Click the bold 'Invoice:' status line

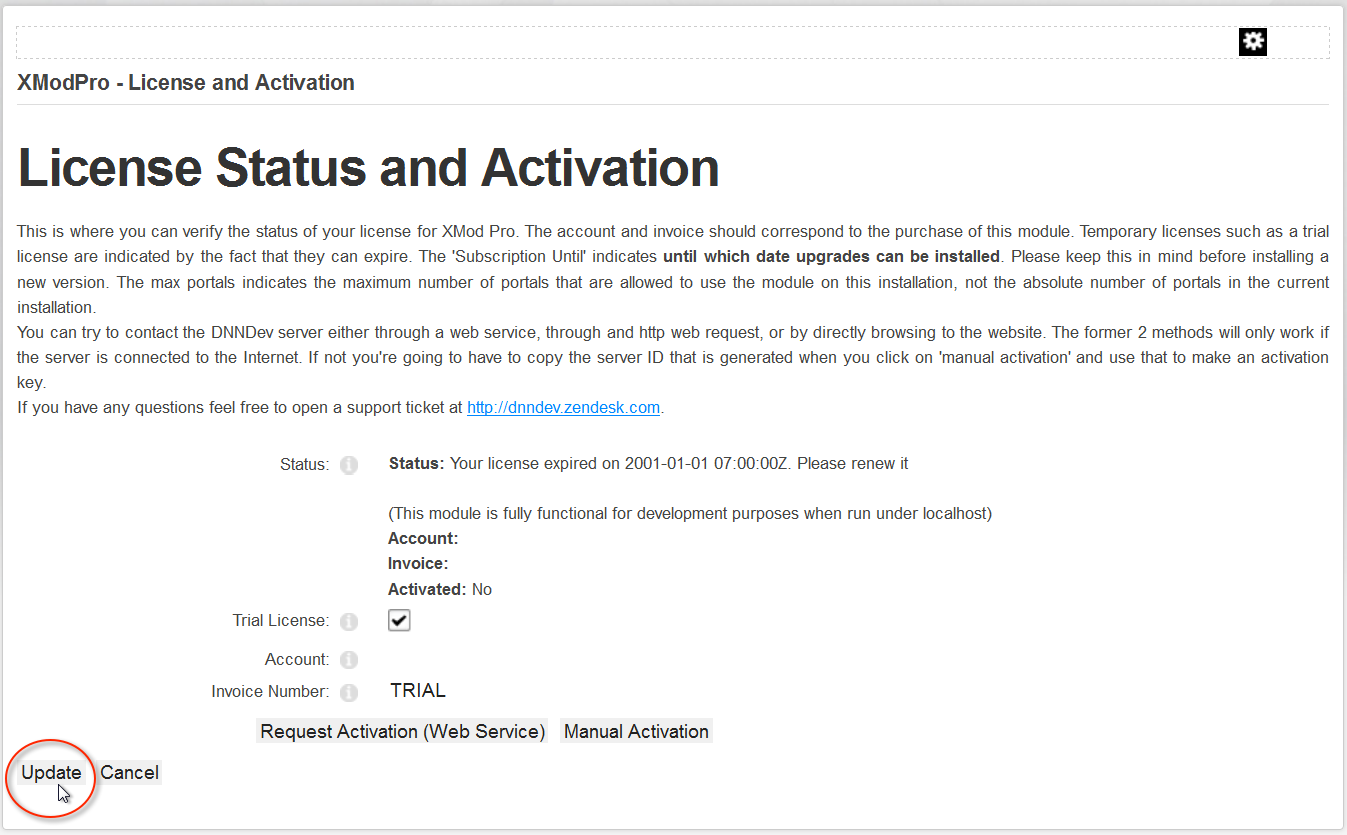click(x=418, y=563)
